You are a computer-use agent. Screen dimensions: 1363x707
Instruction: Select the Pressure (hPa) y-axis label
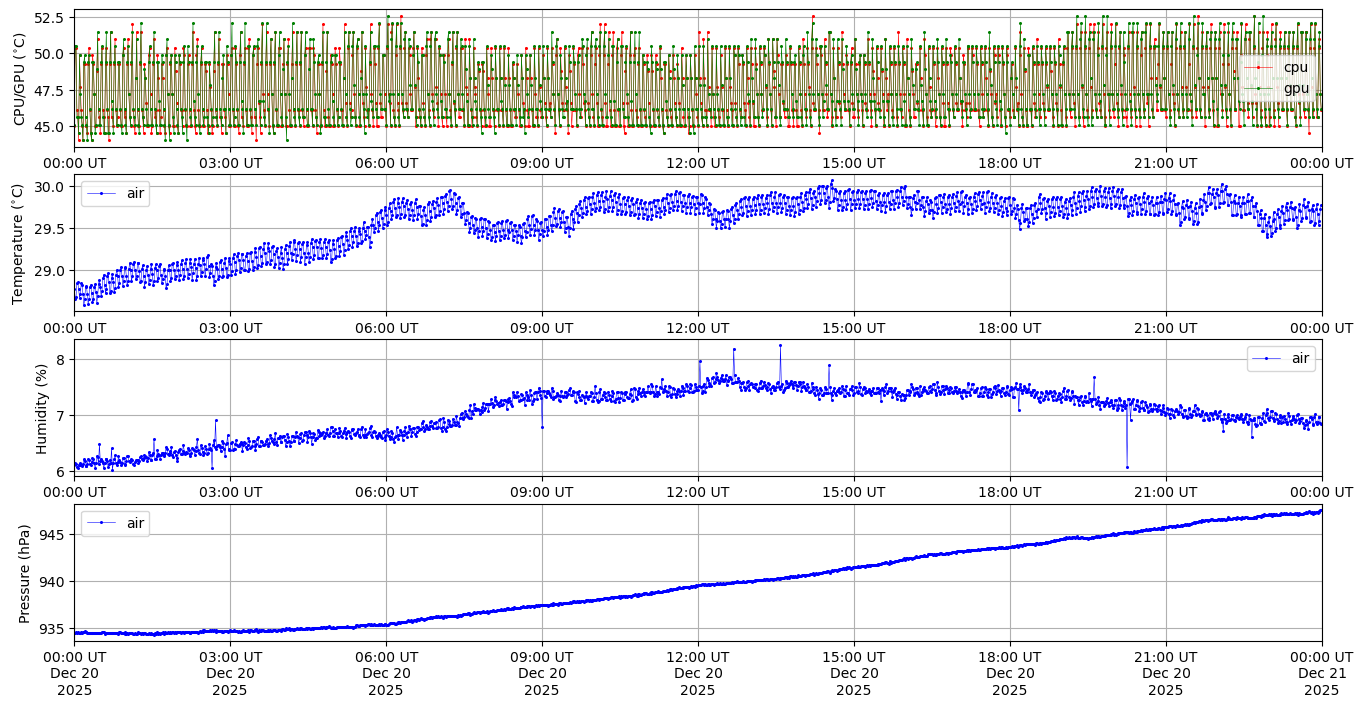(x=25, y=573)
